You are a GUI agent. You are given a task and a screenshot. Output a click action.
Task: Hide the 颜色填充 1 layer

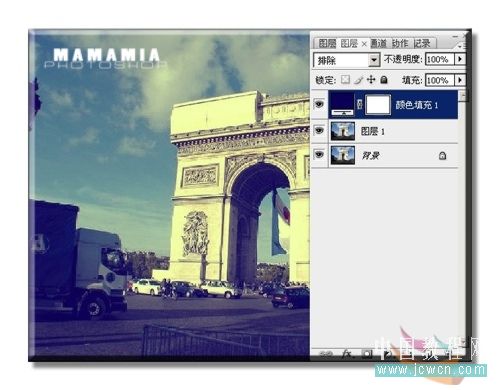pos(319,104)
